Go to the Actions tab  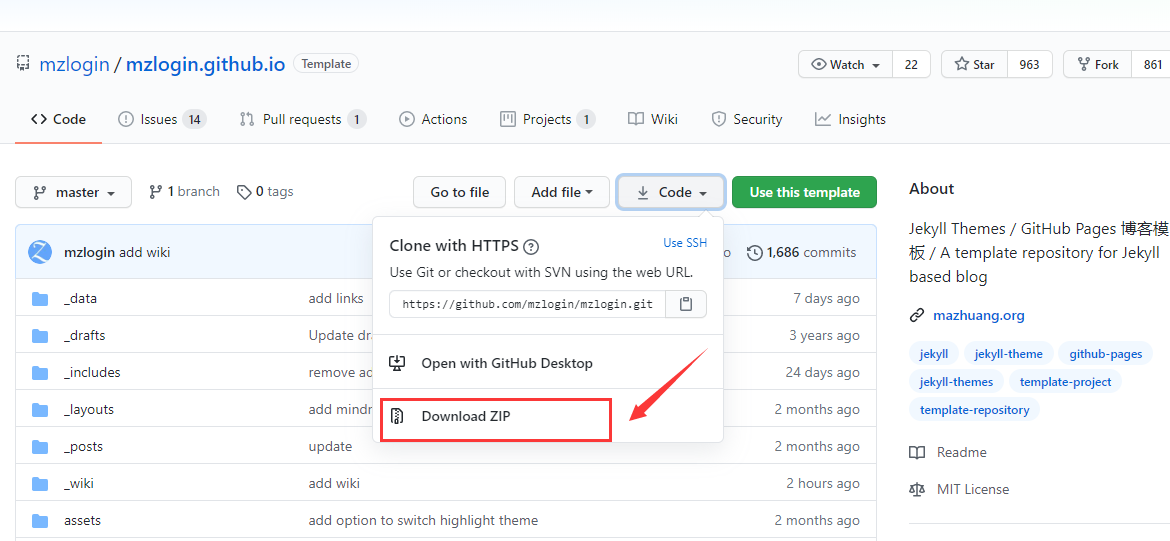click(434, 119)
